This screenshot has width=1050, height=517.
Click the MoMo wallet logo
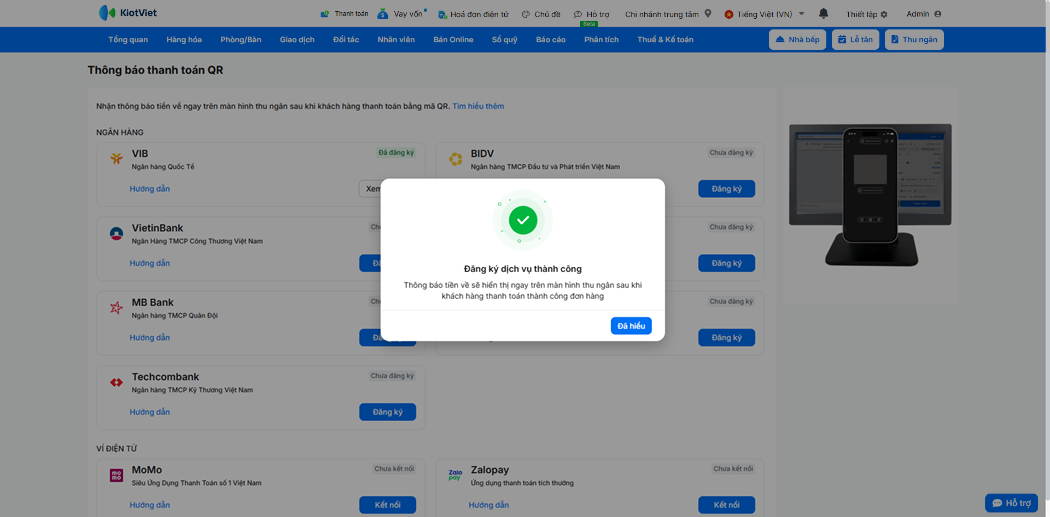(x=117, y=475)
